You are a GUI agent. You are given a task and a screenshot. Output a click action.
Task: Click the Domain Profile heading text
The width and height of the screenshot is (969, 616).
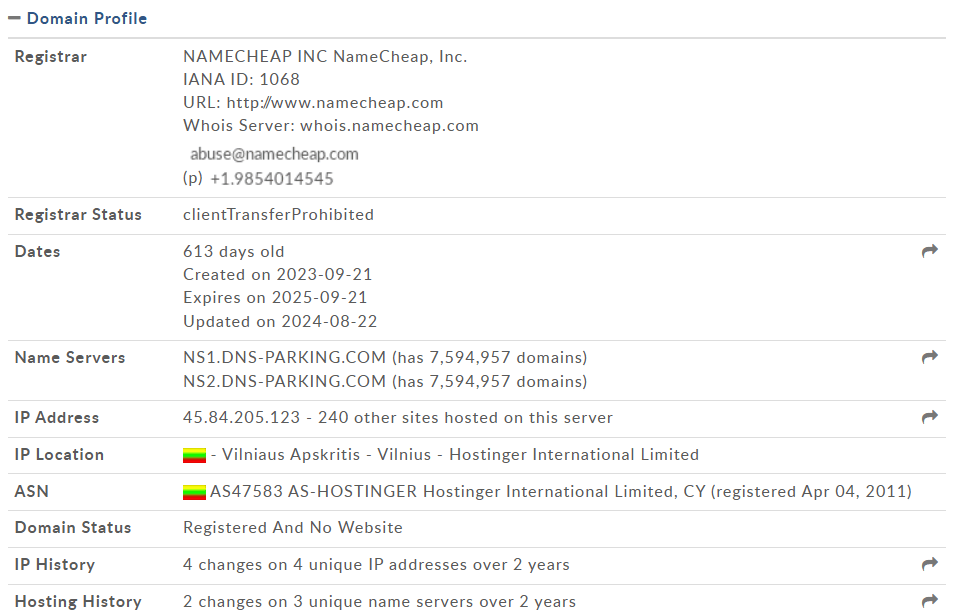87,19
